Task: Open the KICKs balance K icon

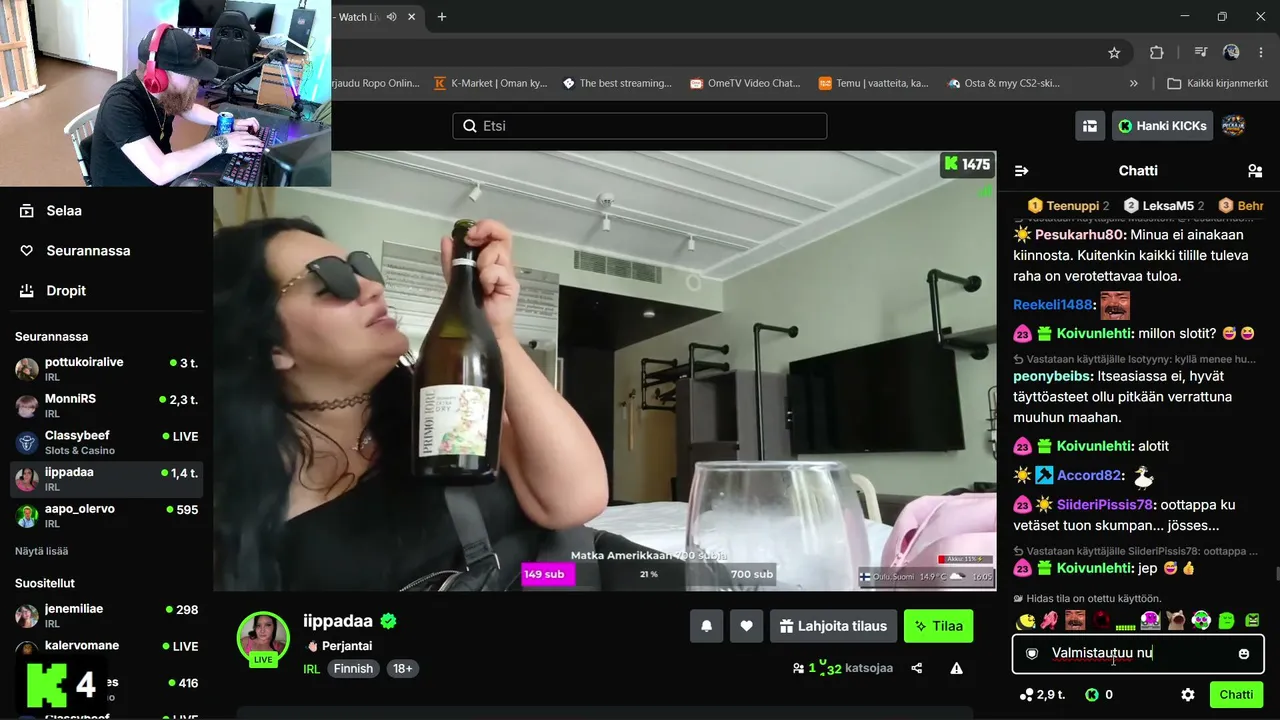Action: pos(1092,695)
